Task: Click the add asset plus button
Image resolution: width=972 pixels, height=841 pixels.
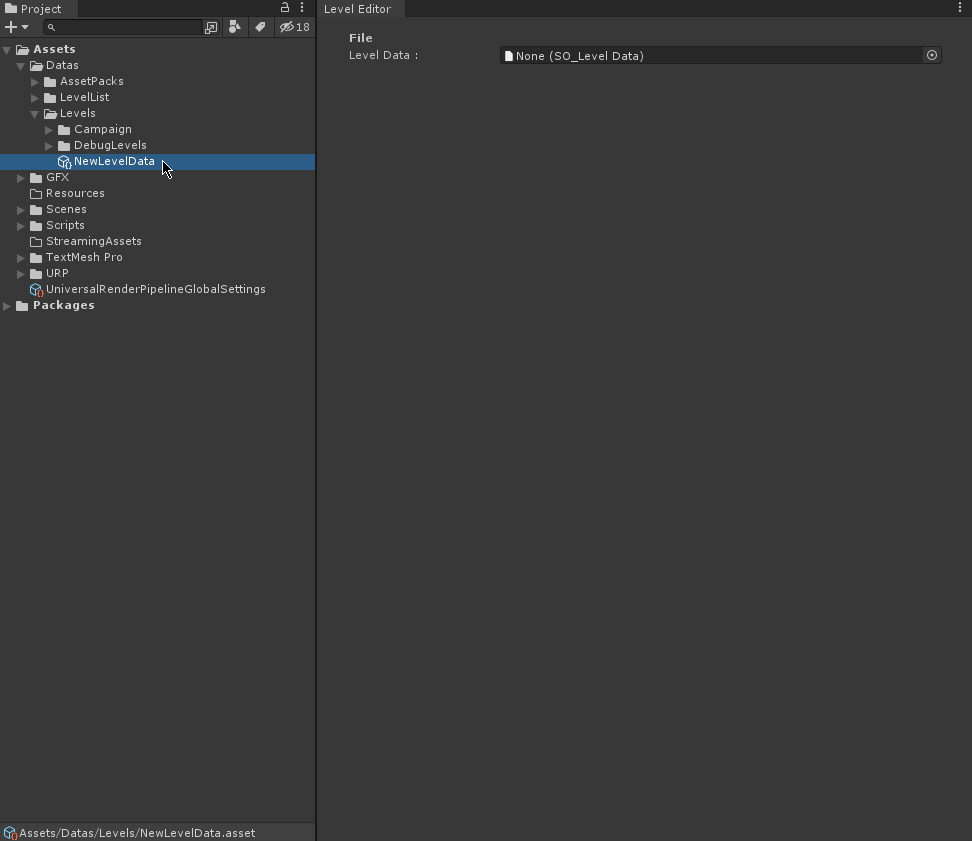Action: (11, 27)
